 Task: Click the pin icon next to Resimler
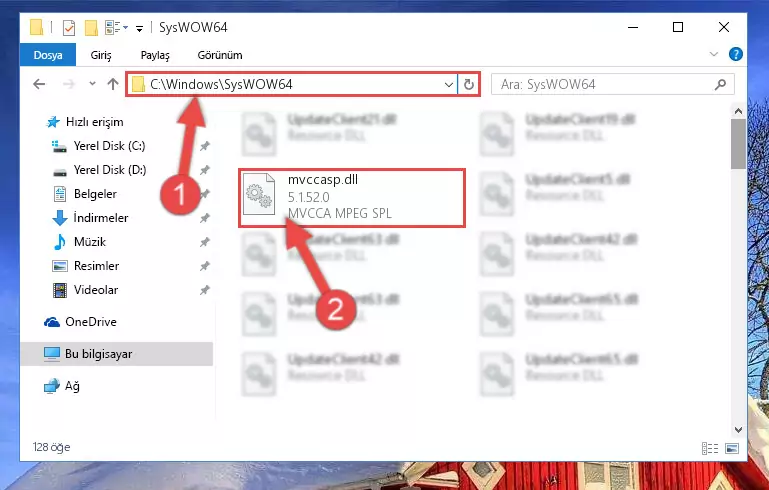click(205, 266)
